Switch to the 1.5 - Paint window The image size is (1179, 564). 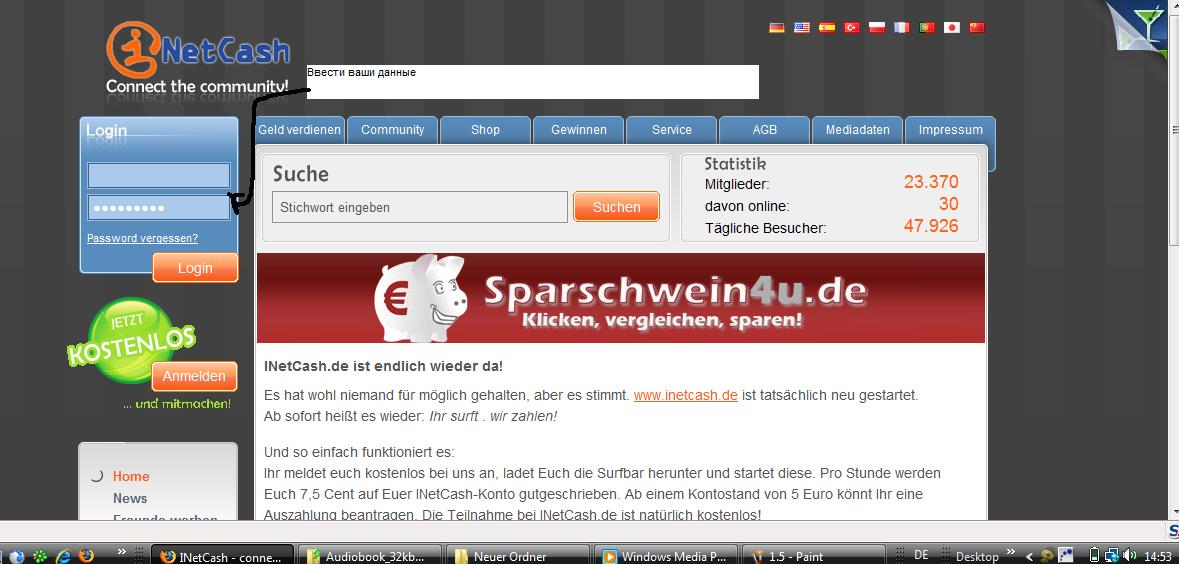(x=816, y=556)
